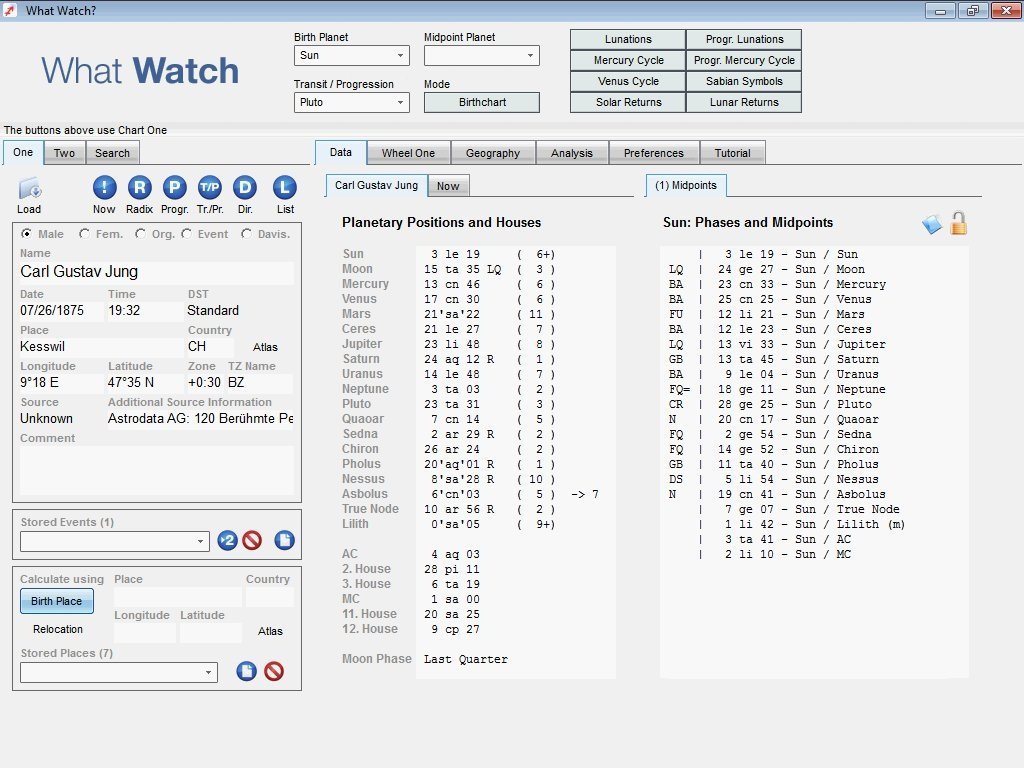Select the Org. radio button
Image resolution: width=1024 pixels, height=768 pixels.
coord(140,233)
